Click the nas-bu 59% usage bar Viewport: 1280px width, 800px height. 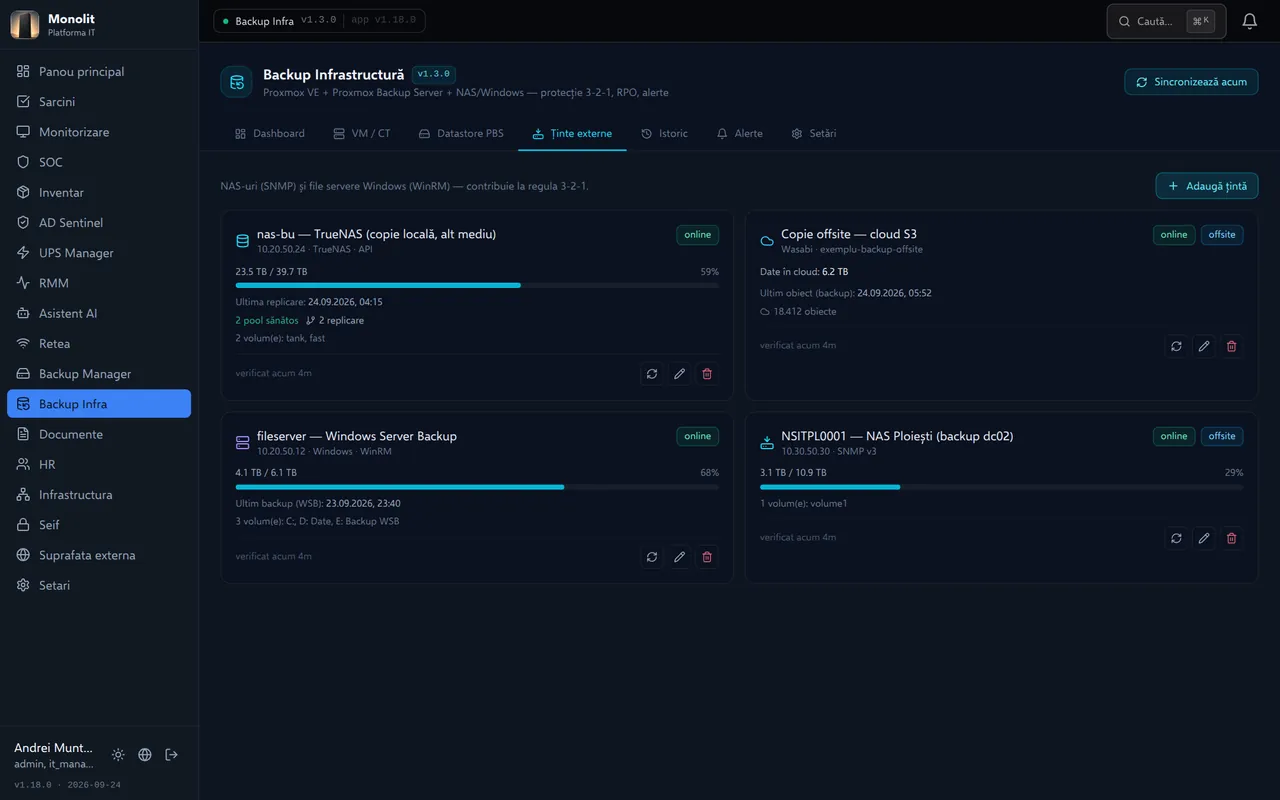[x=477, y=285]
